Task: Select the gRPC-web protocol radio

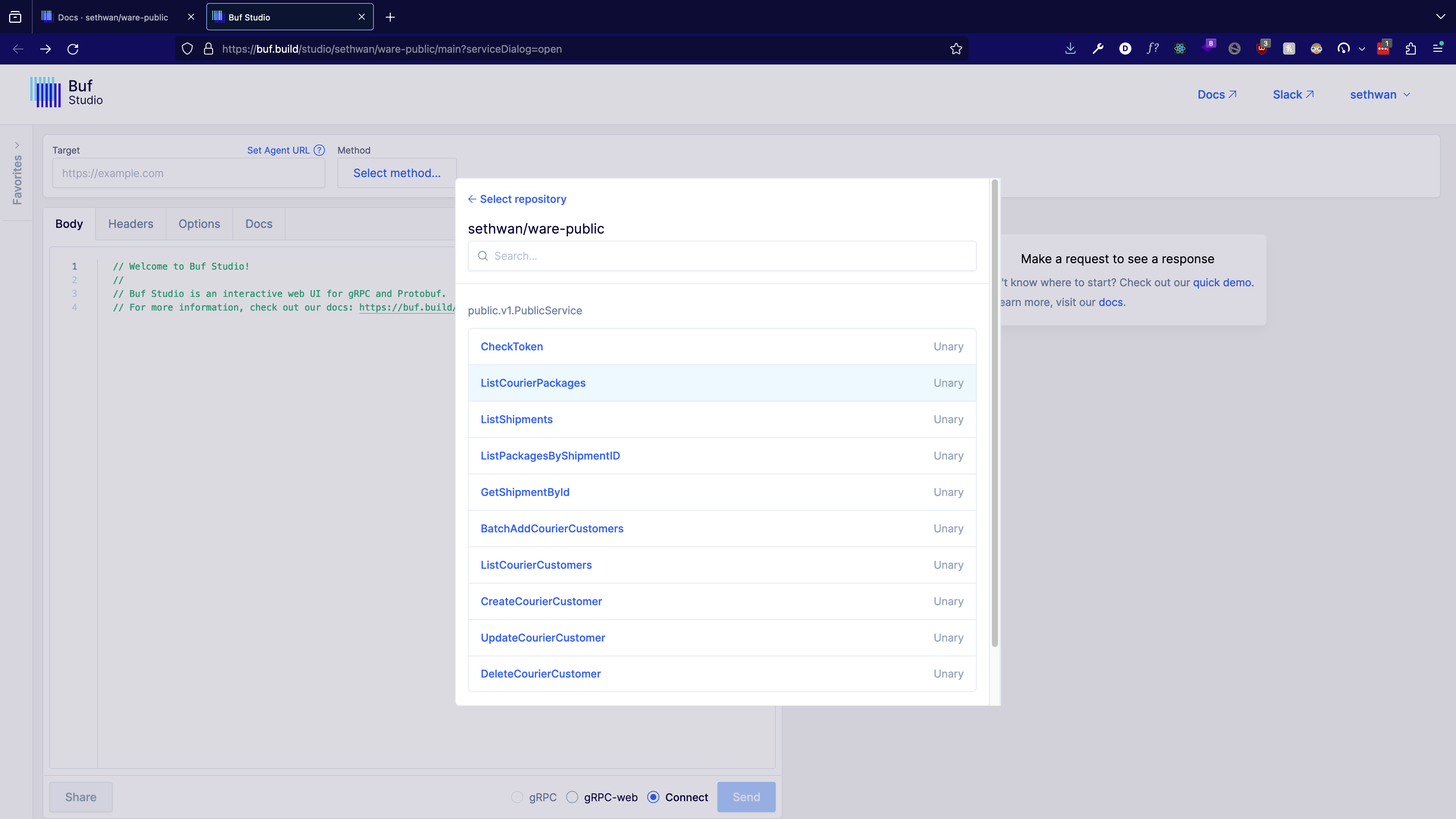Action: coord(572,797)
